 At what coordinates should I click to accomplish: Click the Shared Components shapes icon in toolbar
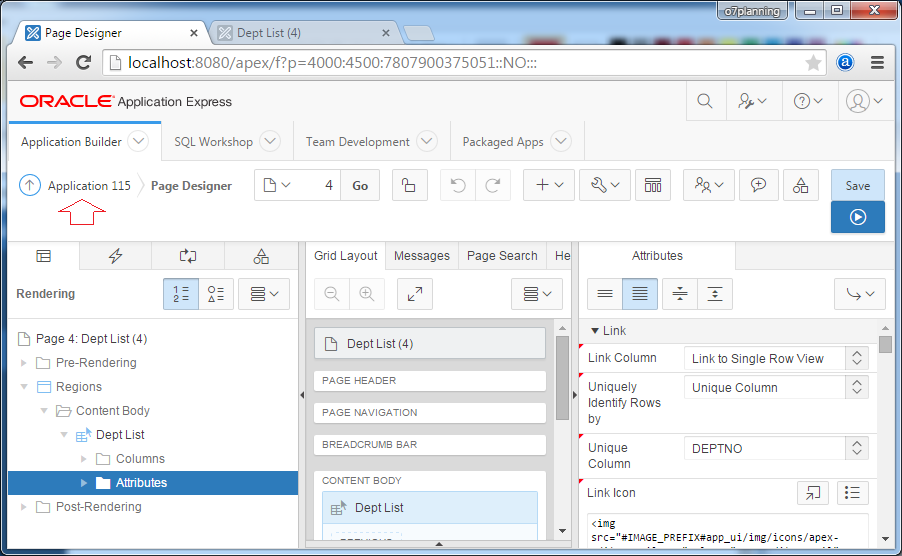pos(801,185)
